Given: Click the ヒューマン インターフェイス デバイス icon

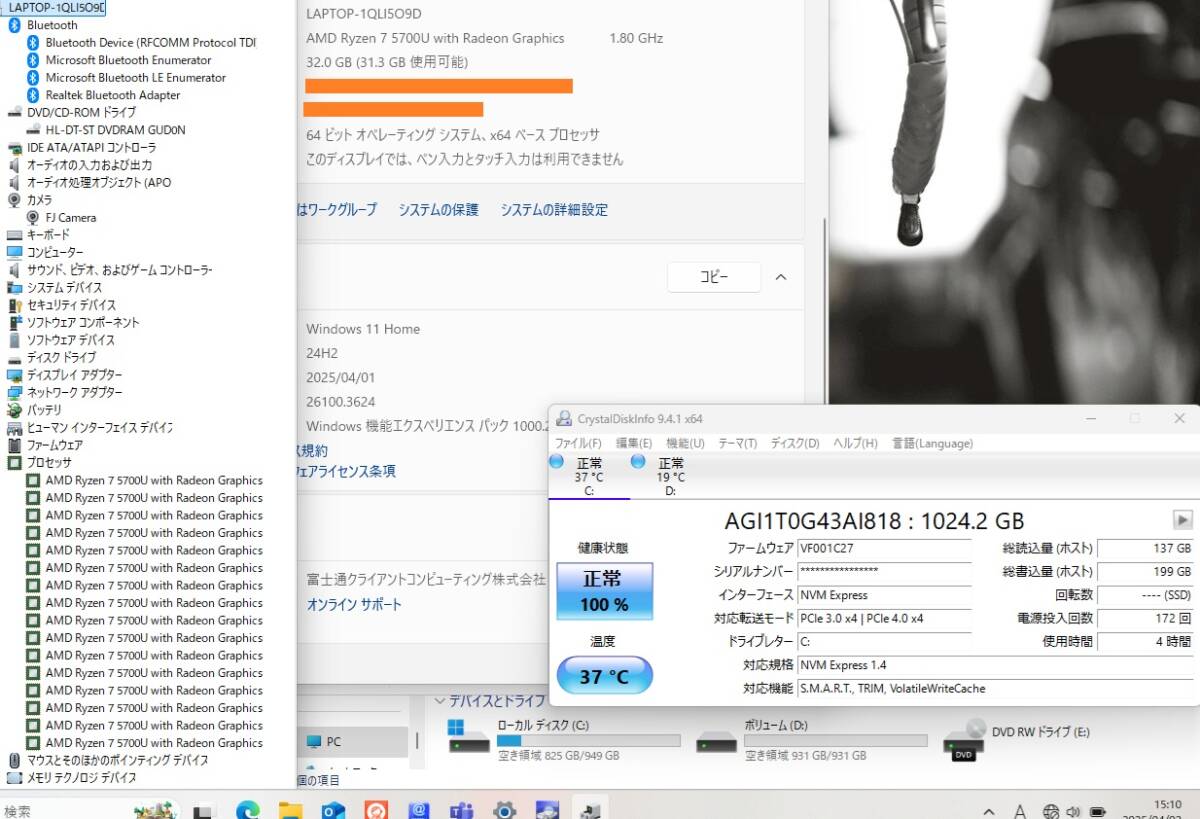Looking at the screenshot, I should click(x=15, y=427).
